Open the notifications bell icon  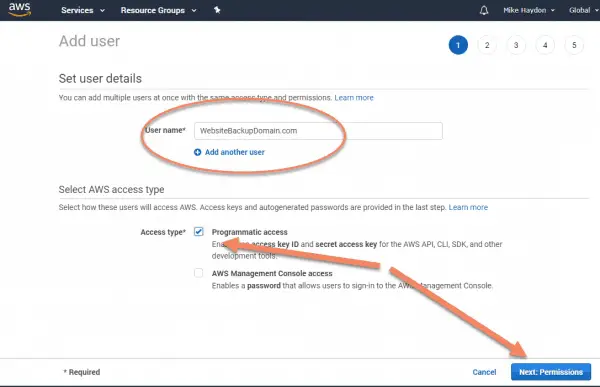tap(484, 10)
